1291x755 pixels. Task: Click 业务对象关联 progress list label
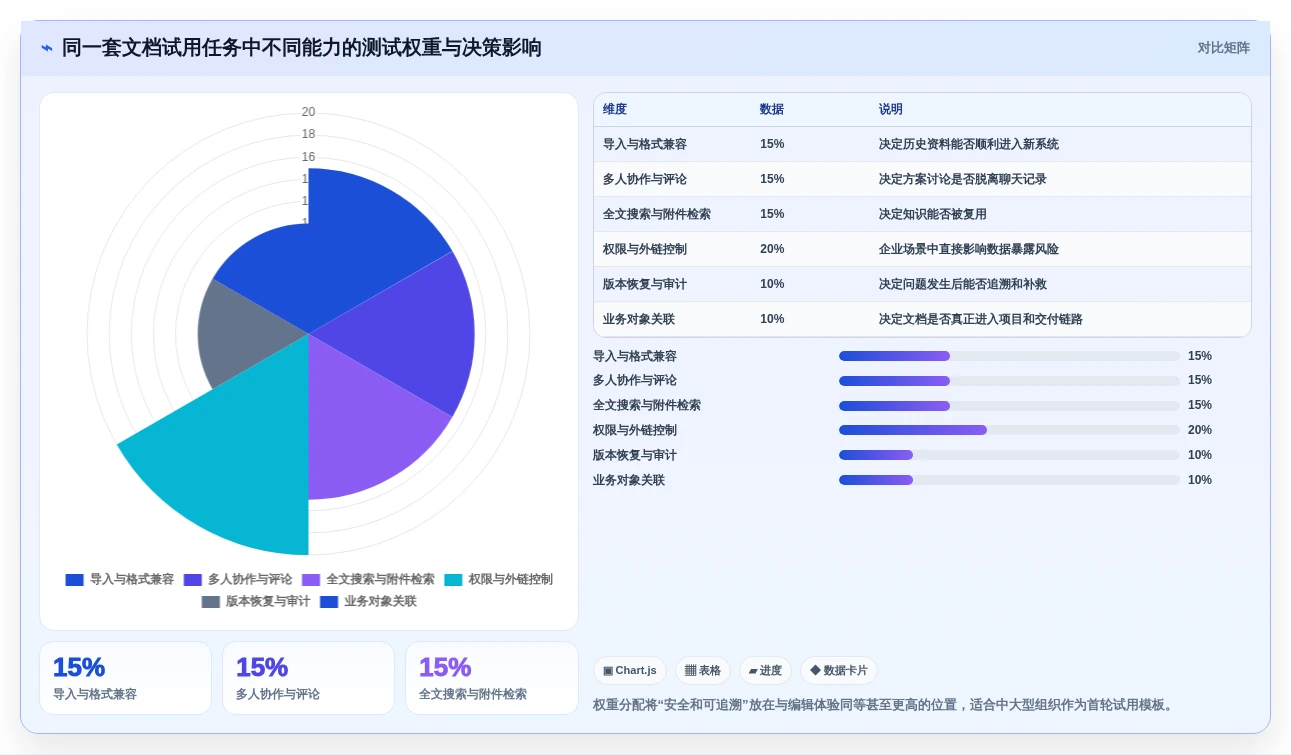click(629, 480)
